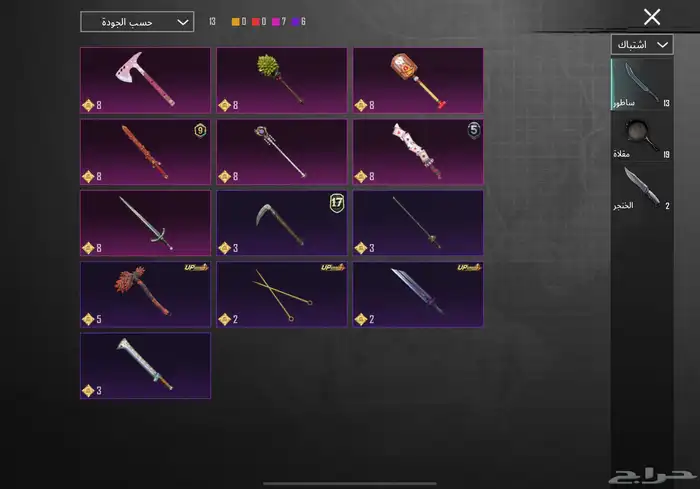Click the chevron on the اشتباك selector
Image resolution: width=700 pixels, height=489 pixels.
point(662,45)
